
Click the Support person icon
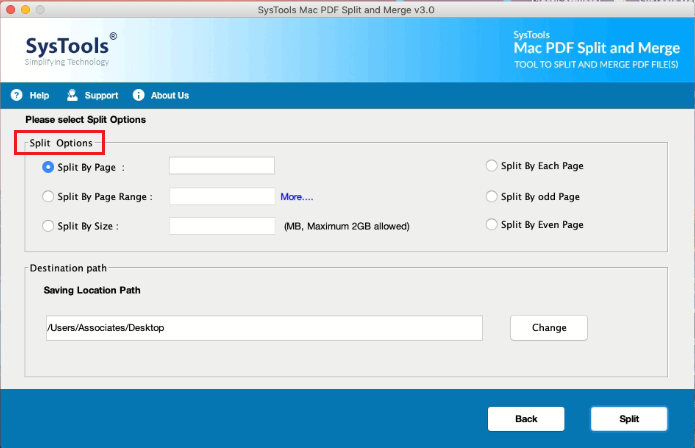[x=72, y=96]
